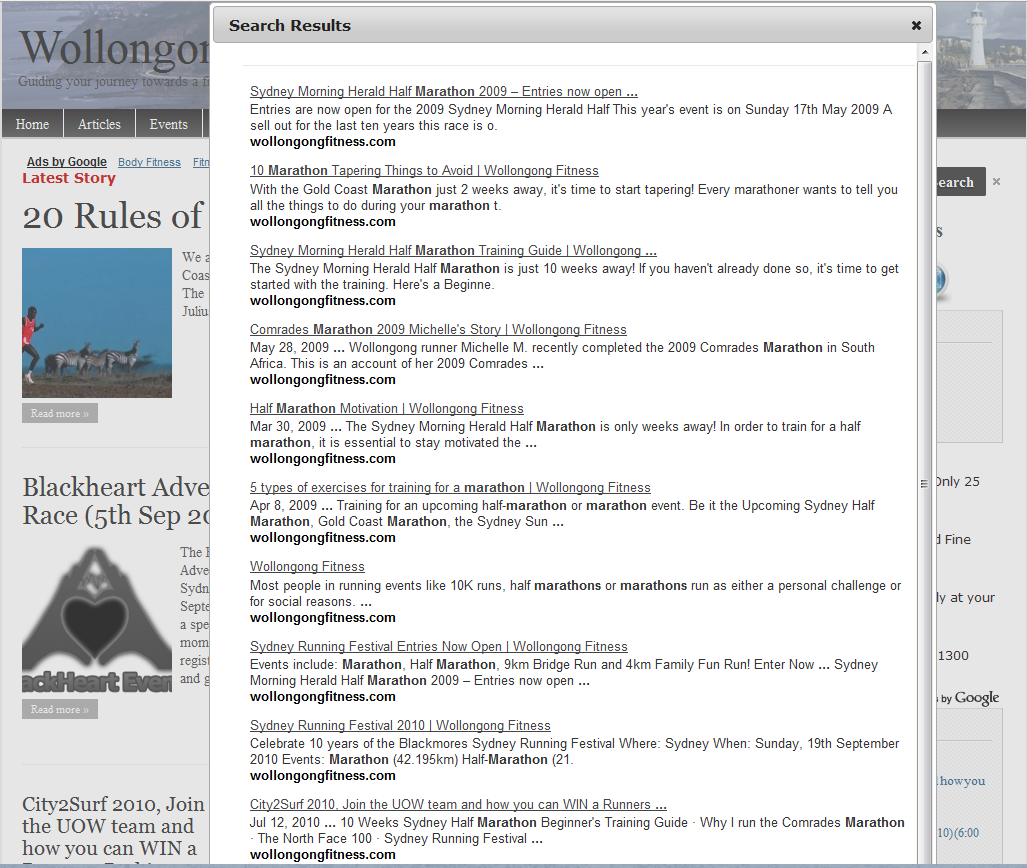1027x868 pixels.
Task: Open 'Sydney Running Festival 2010' result
Action: (x=400, y=726)
